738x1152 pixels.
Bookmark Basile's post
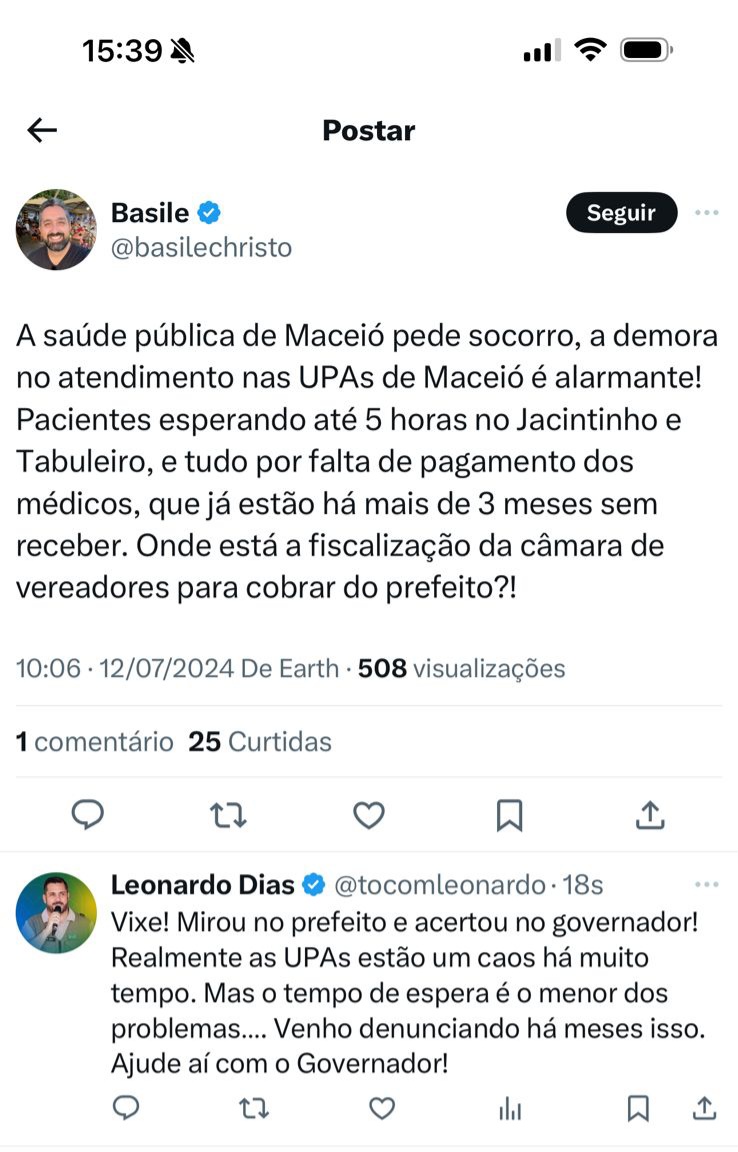click(510, 816)
